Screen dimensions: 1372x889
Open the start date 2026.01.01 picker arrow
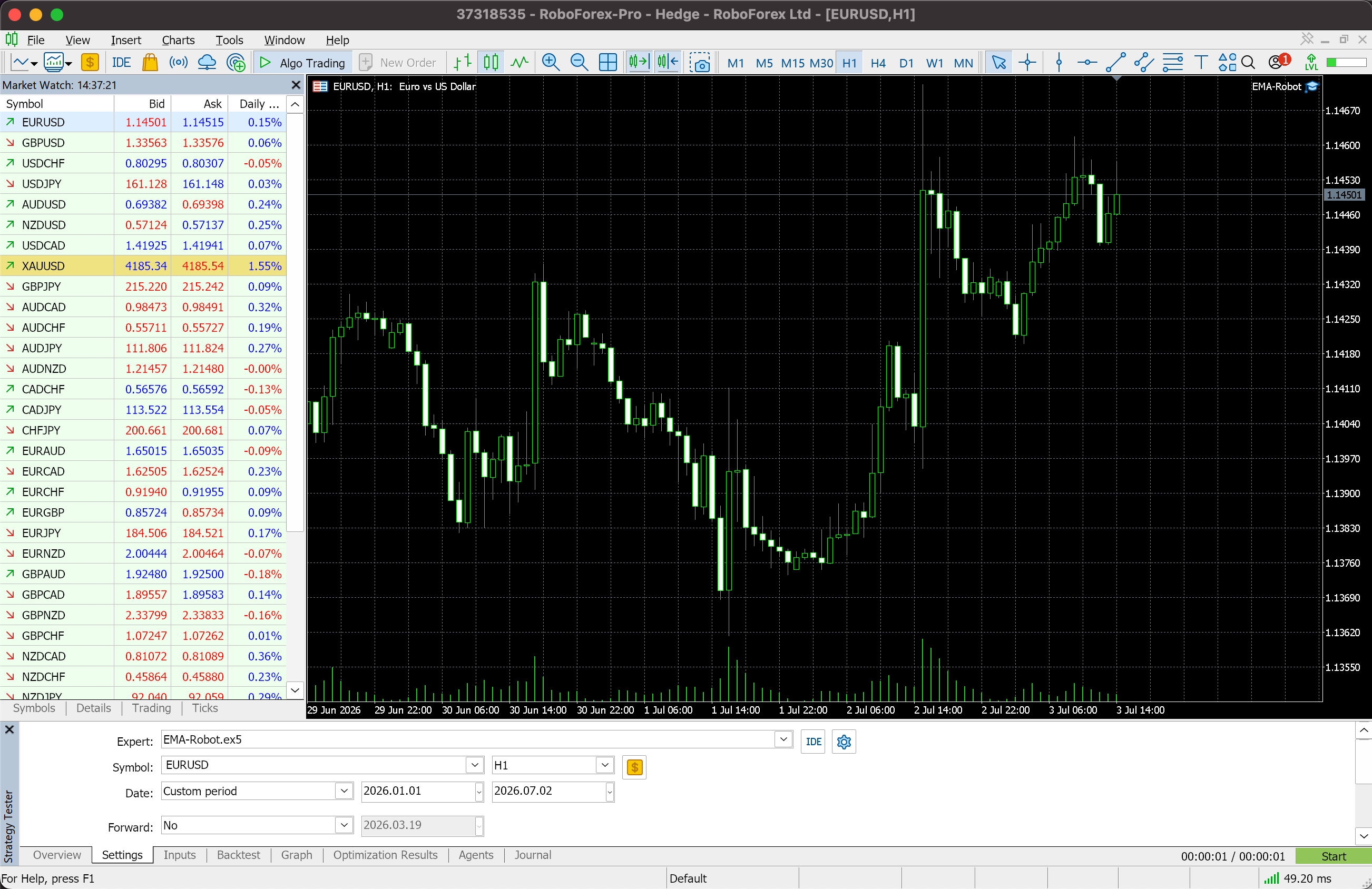(479, 792)
